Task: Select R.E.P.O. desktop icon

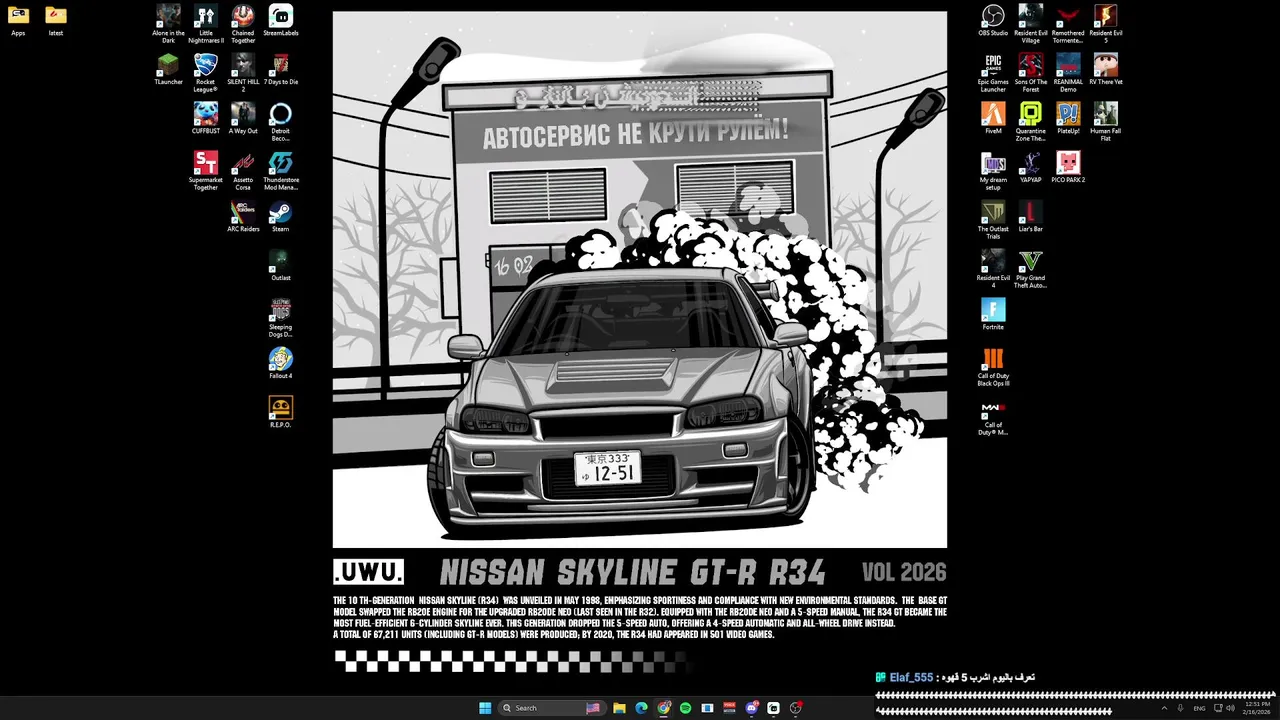Action: tap(281, 412)
